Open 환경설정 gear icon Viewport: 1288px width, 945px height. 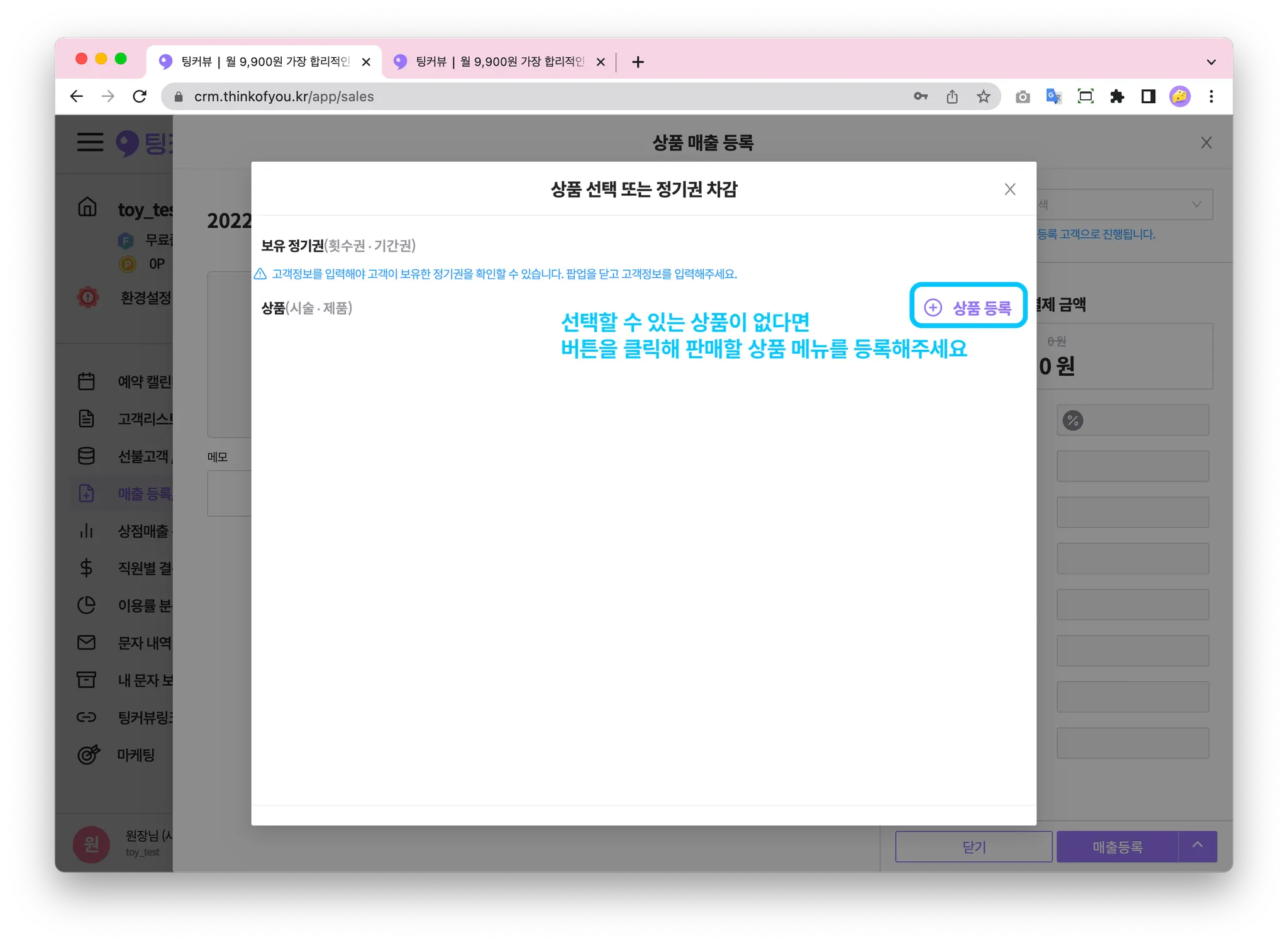click(x=88, y=297)
